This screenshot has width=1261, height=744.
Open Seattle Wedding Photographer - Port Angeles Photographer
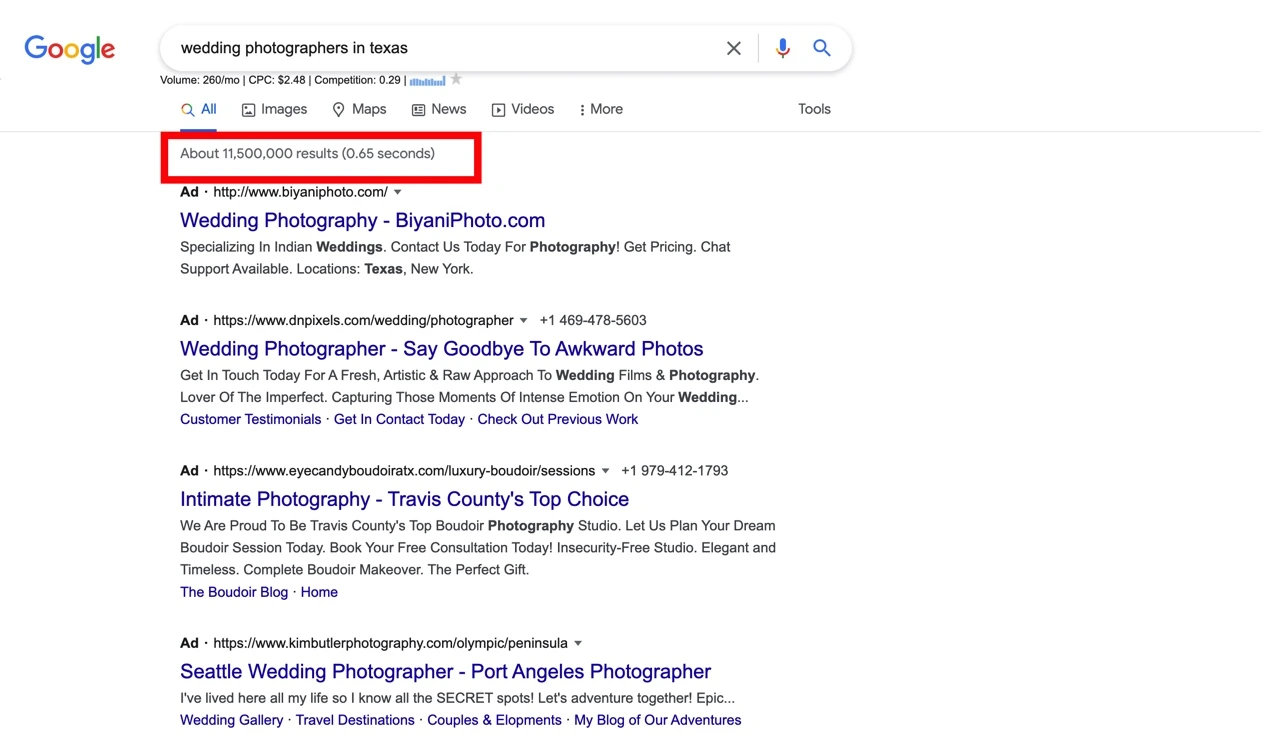(x=445, y=672)
